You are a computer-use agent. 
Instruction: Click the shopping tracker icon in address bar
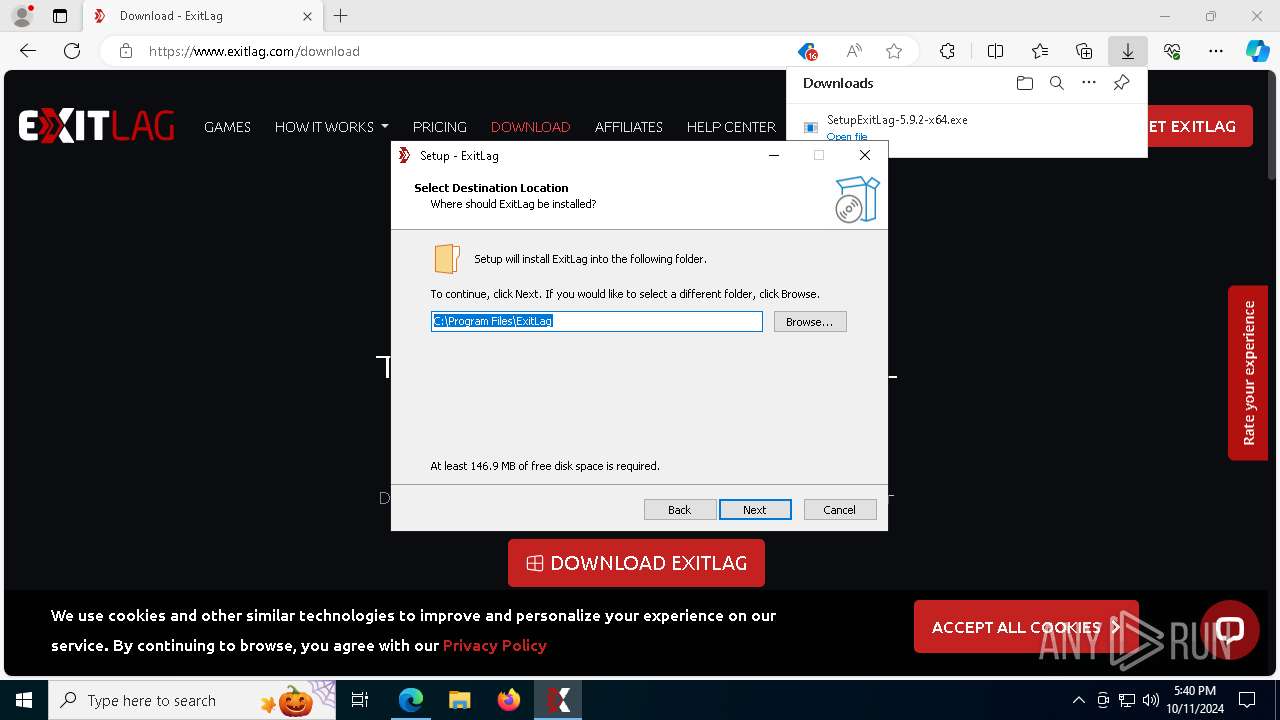pyautogui.click(x=808, y=51)
